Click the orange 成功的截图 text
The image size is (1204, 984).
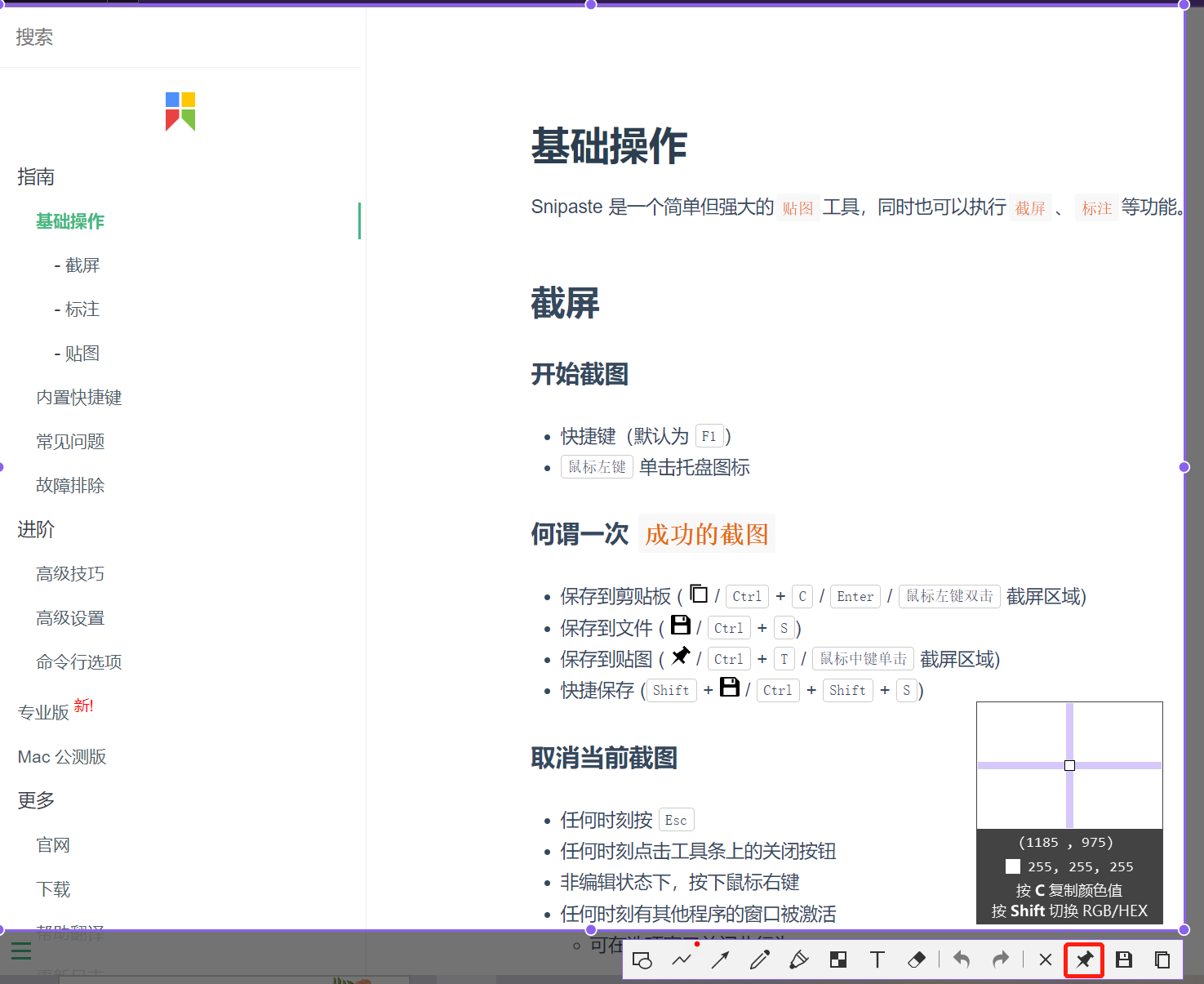pyautogui.click(x=707, y=534)
